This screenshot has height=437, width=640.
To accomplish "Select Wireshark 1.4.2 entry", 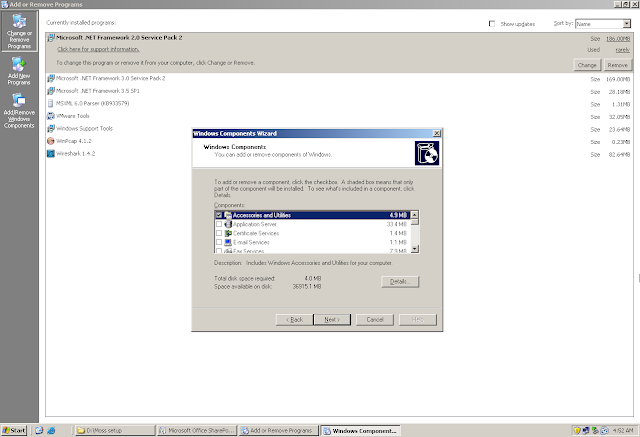I will [76, 154].
